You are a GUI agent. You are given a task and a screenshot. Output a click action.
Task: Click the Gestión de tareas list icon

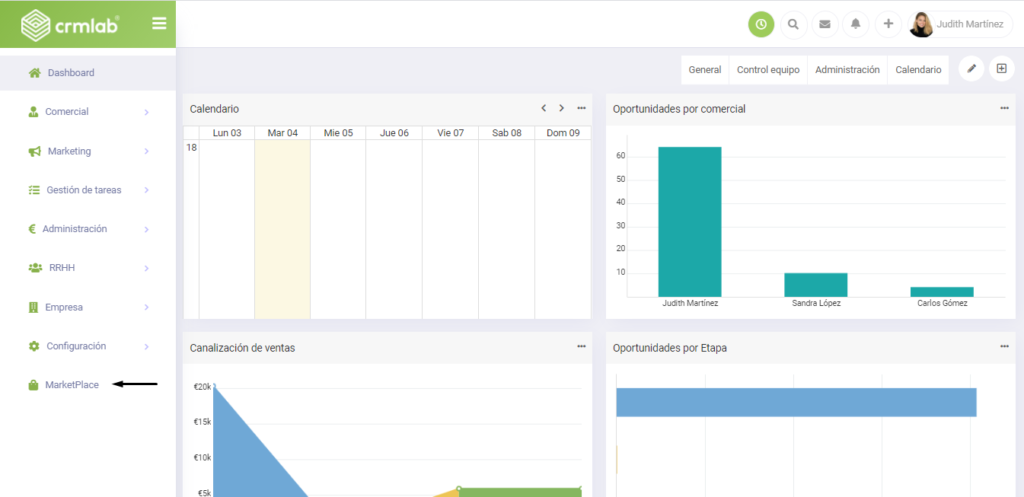coord(34,190)
